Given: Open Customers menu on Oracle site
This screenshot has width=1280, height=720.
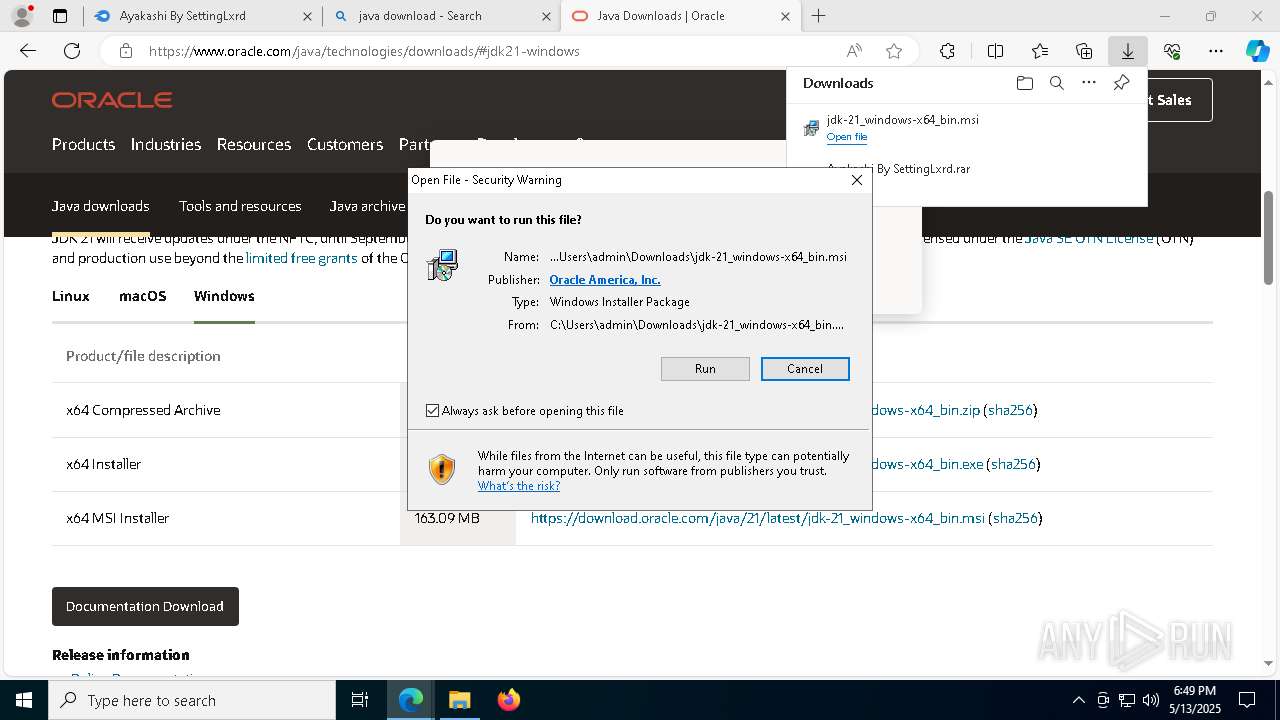Looking at the screenshot, I should [345, 144].
